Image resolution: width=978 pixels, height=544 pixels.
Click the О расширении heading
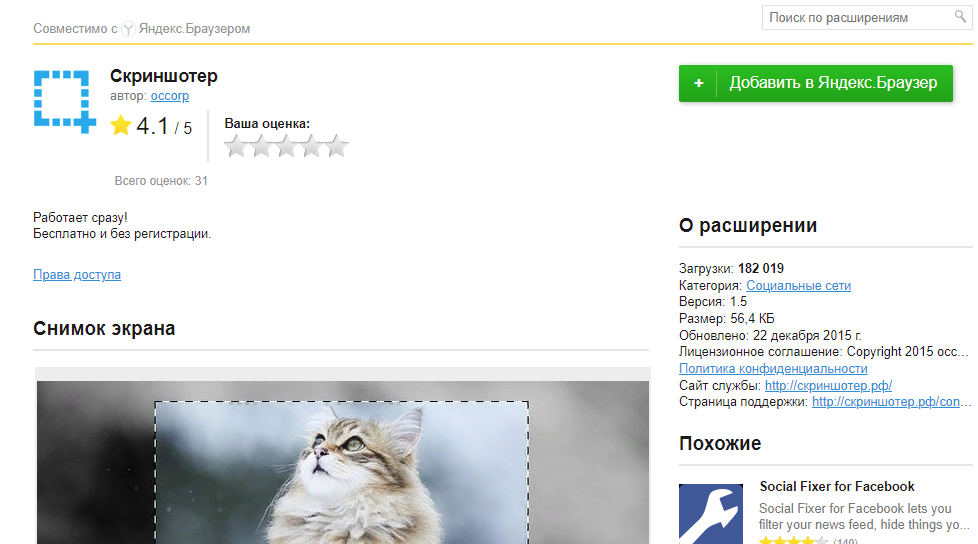click(748, 225)
